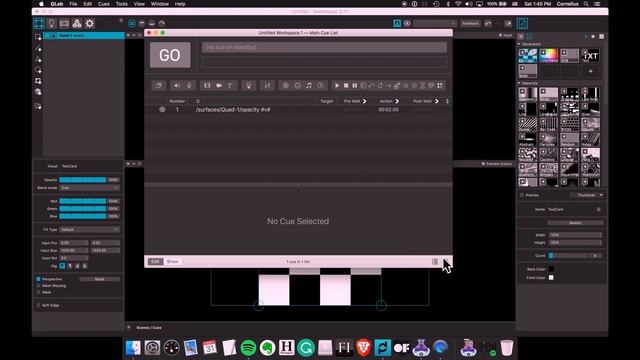This screenshot has width=640, height=360.
Task: Add a Start cue with the play triangle
Action: point(337,85)
